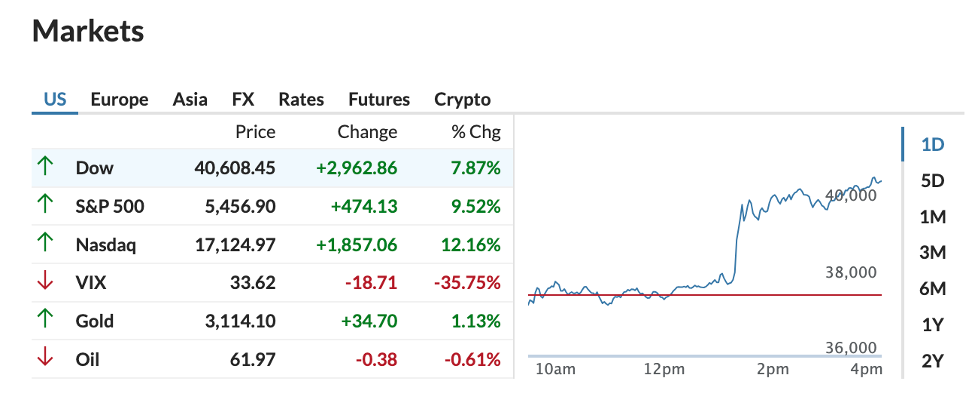Open the Dow index link

(95, 168)
